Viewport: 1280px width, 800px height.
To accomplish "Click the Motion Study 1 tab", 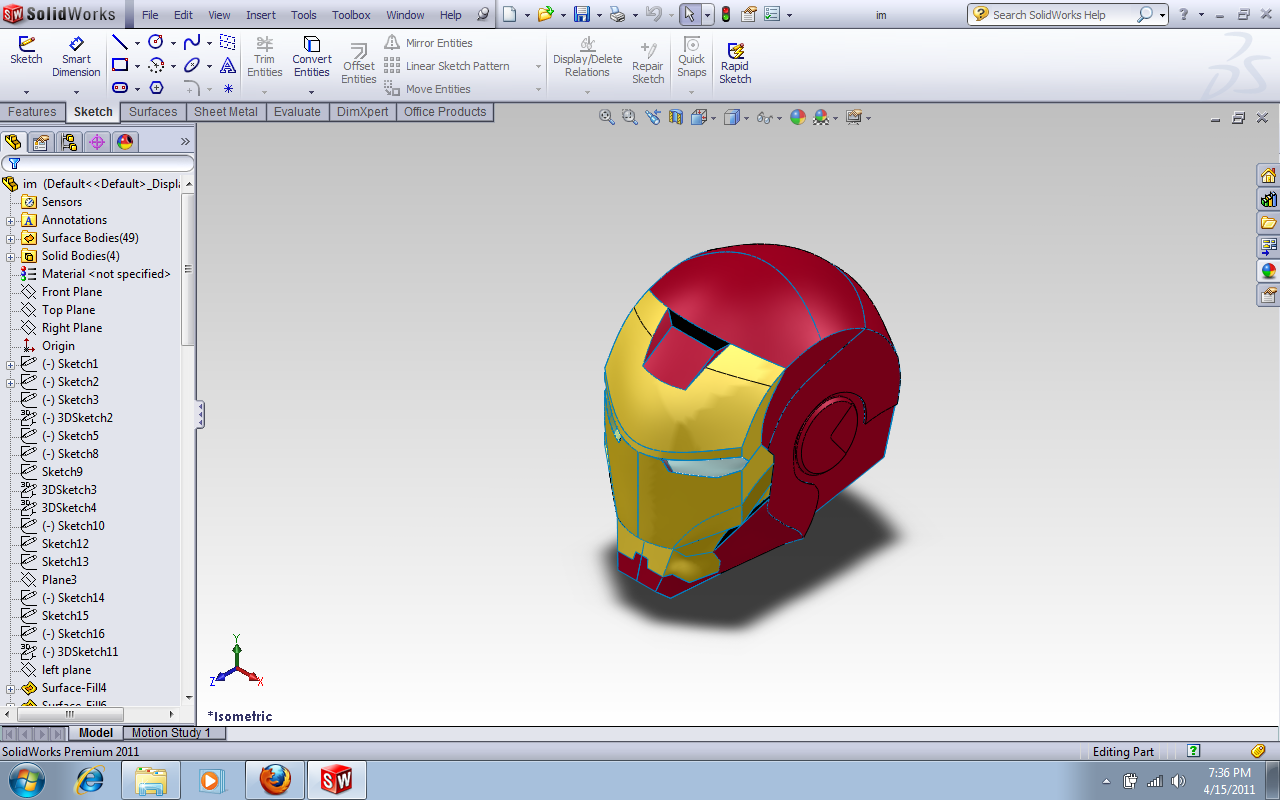I will coord(171,733).
